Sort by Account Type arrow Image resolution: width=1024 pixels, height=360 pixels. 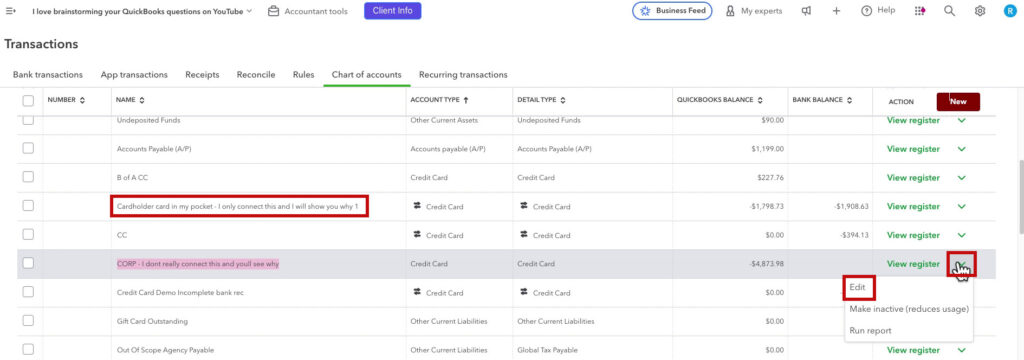pyautogui.click(x=466, y=101)
